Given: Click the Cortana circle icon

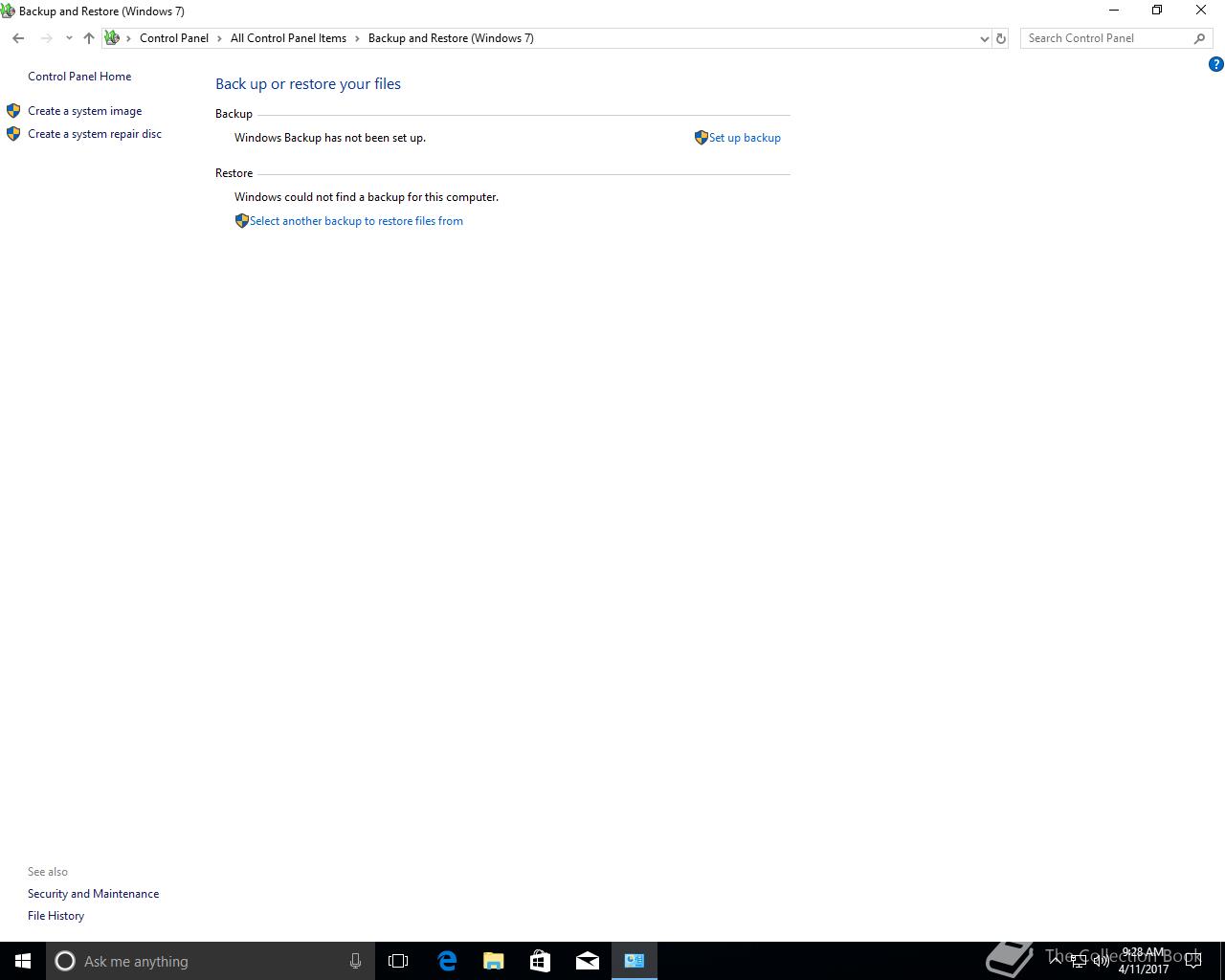Looking at the screenshot, I should point(65,961).
